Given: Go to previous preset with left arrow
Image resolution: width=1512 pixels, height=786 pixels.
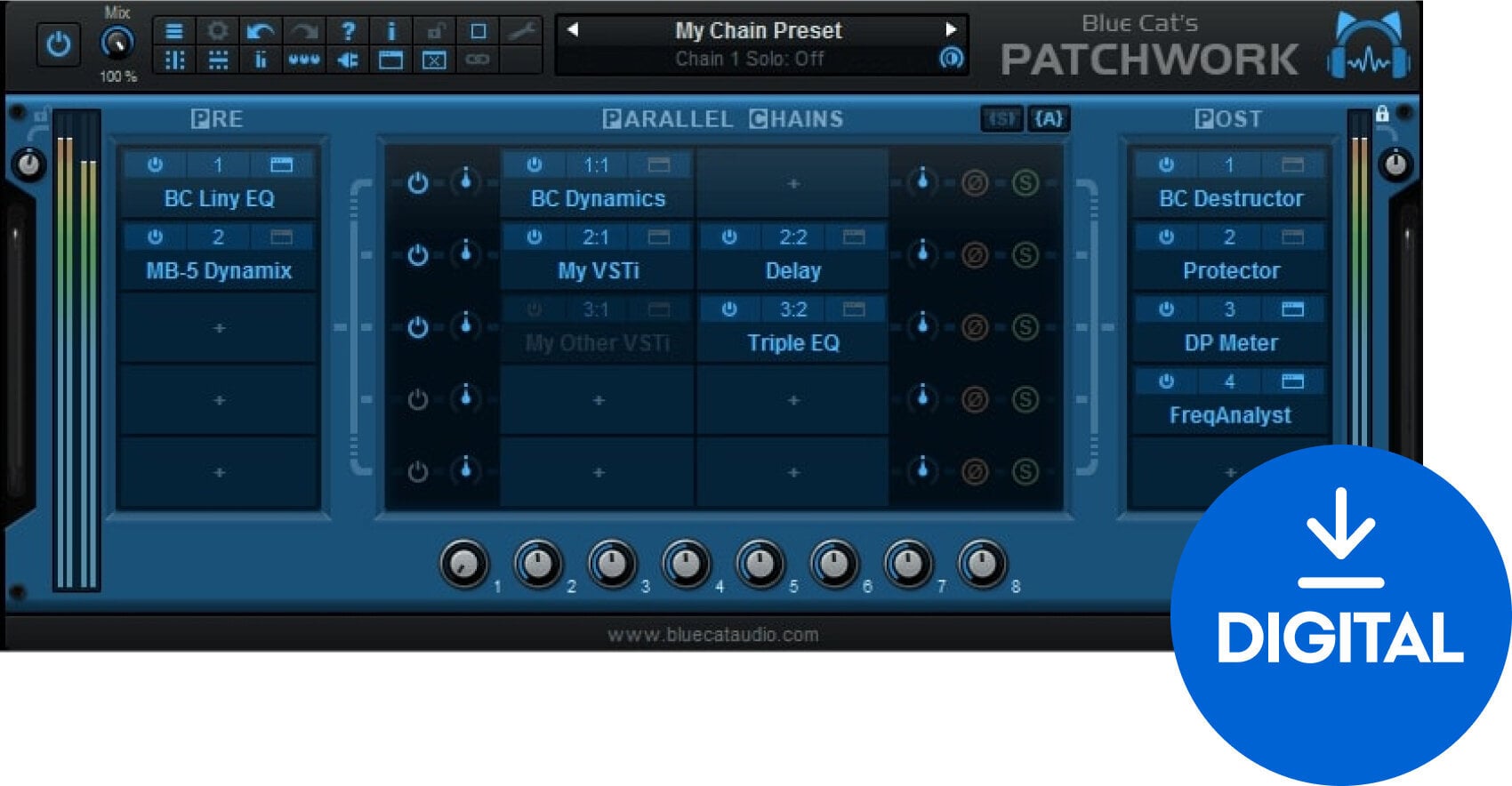Looking at the screenshot, I should click(573, 29).
